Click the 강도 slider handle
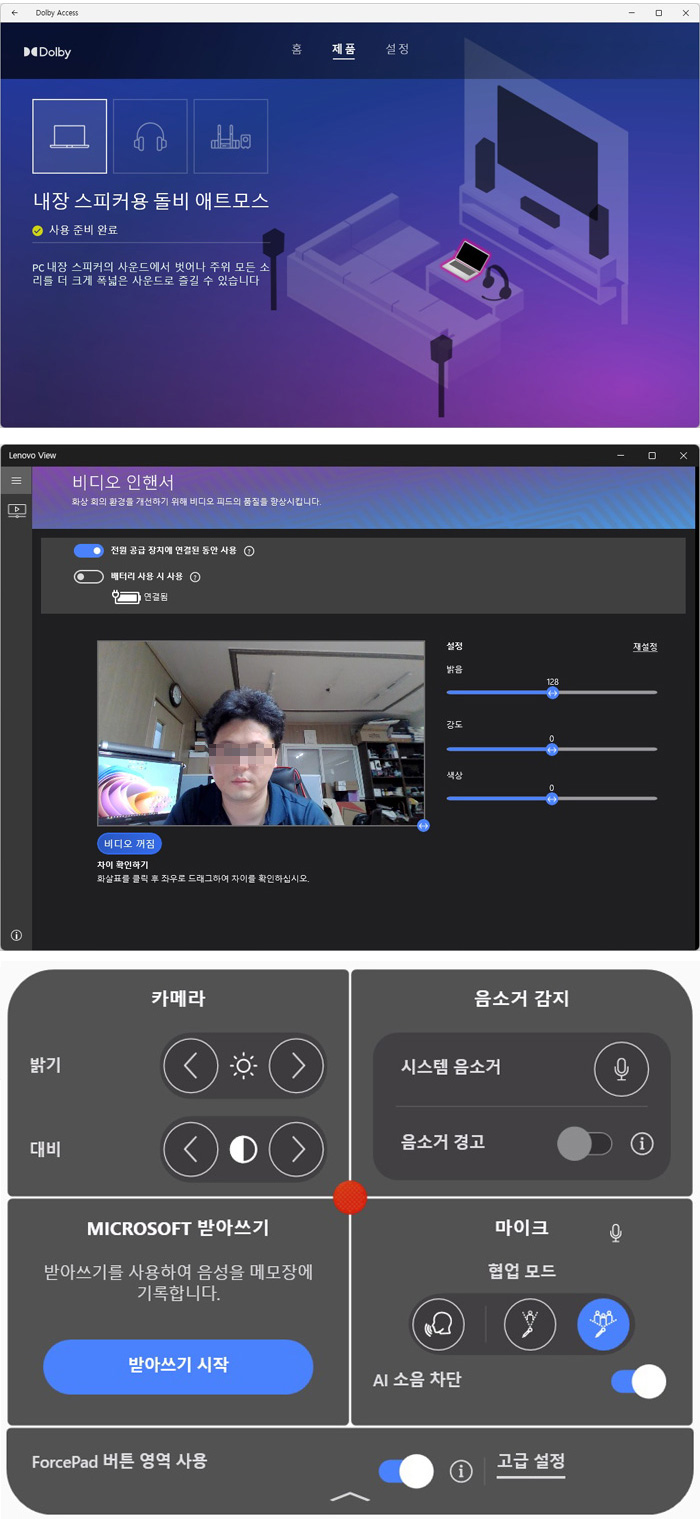The height and width of the screenshot is (1519, 700). pos(552,749)
